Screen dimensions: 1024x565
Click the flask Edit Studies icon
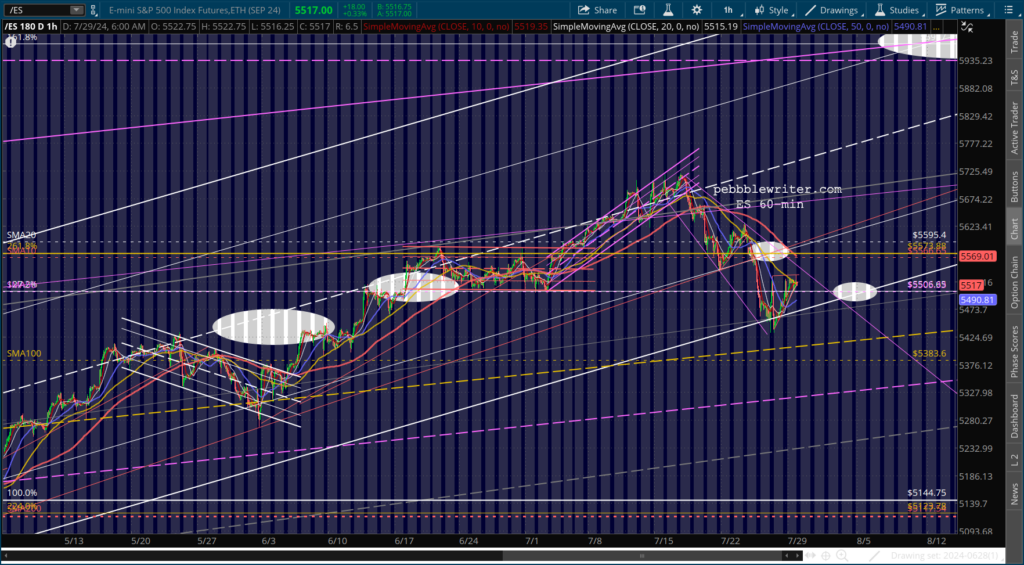coord(668,10)
